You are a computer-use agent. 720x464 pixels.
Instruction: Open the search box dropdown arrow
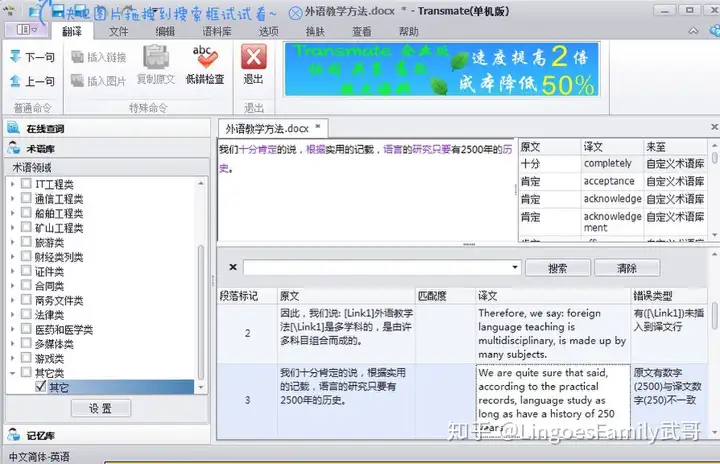(515, 267)
